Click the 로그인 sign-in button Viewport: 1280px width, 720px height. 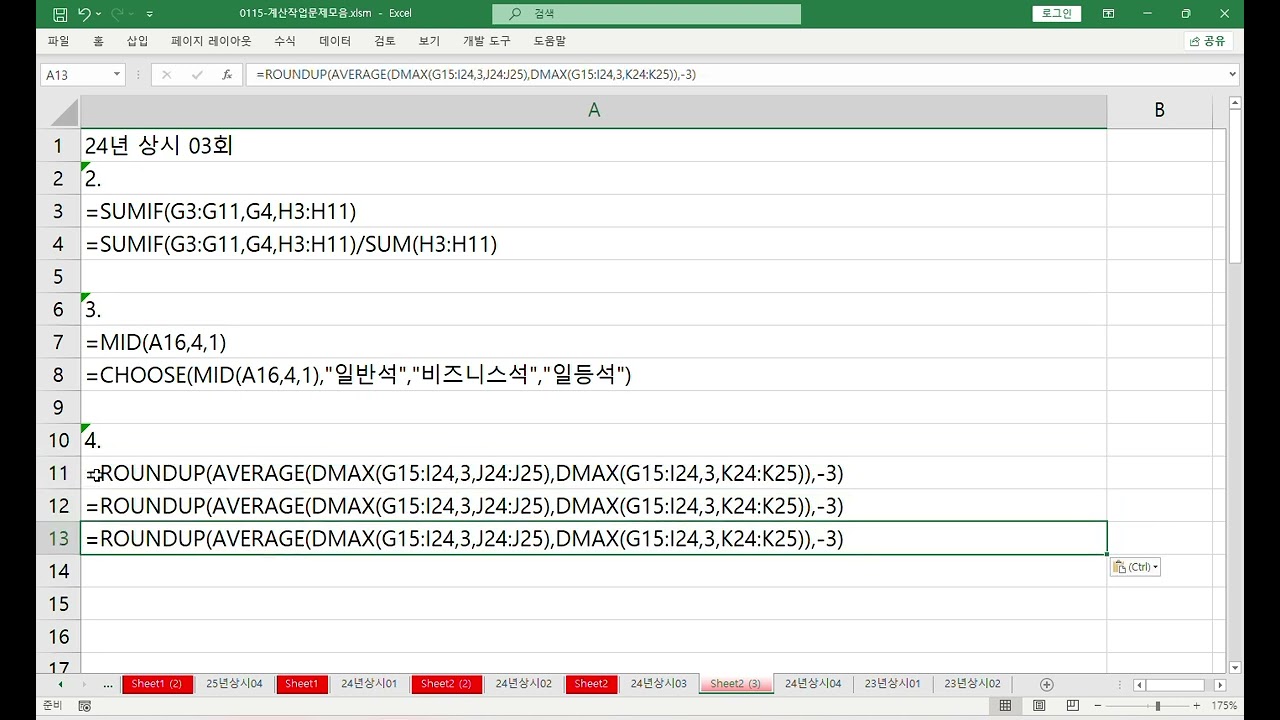(x=1056, y=14)
